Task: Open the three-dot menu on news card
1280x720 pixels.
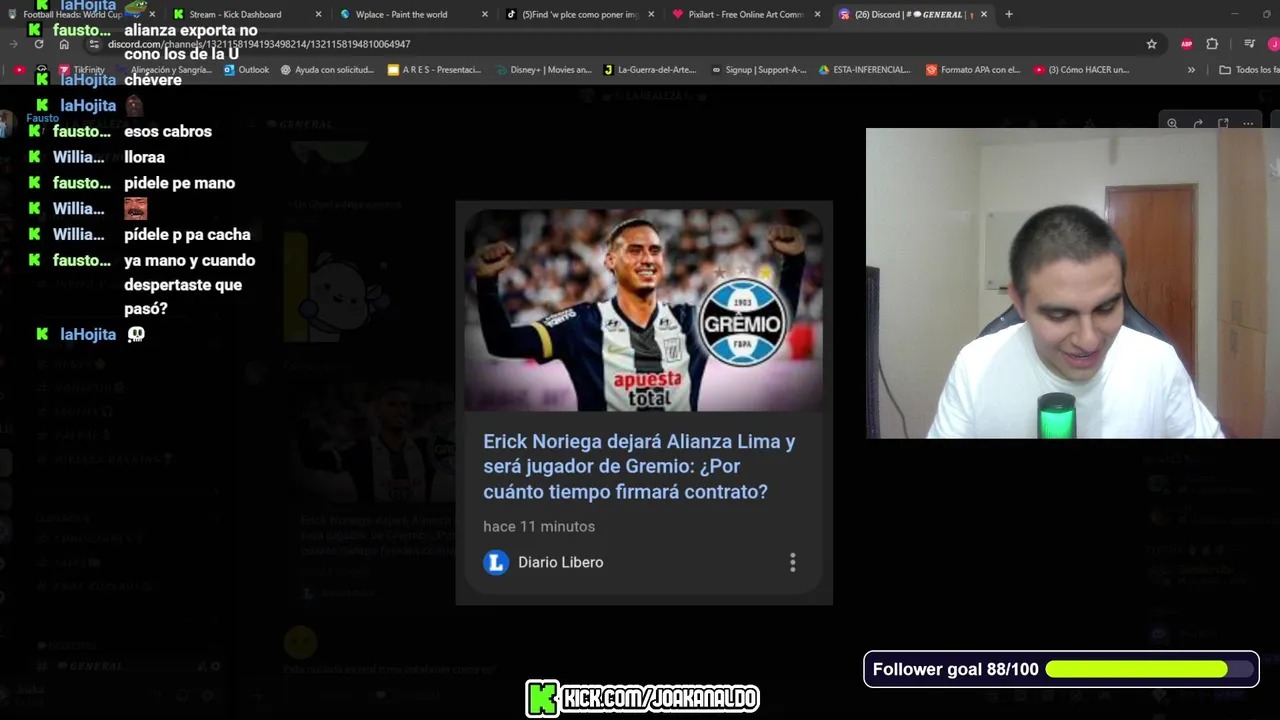Action: pyautogui.click(x=793, y=562)
